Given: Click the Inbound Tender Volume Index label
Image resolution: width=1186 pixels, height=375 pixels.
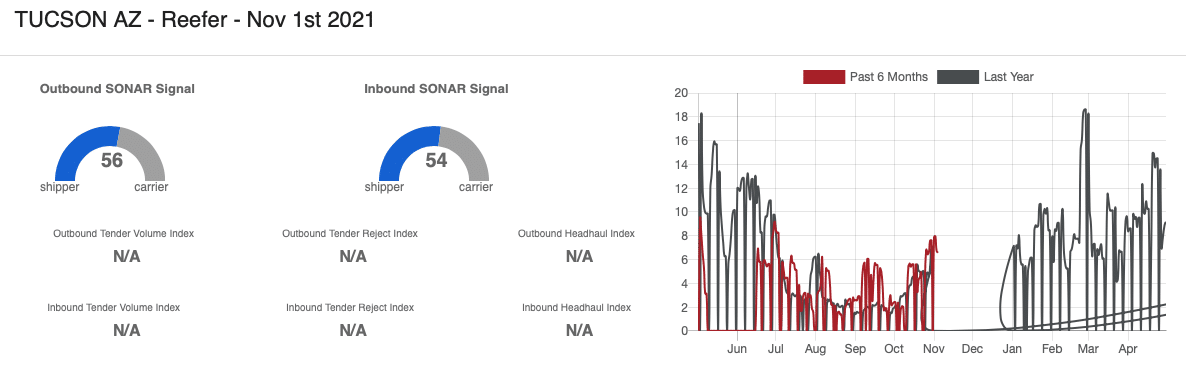Looking at the screenshot, I should pos(113,308).
